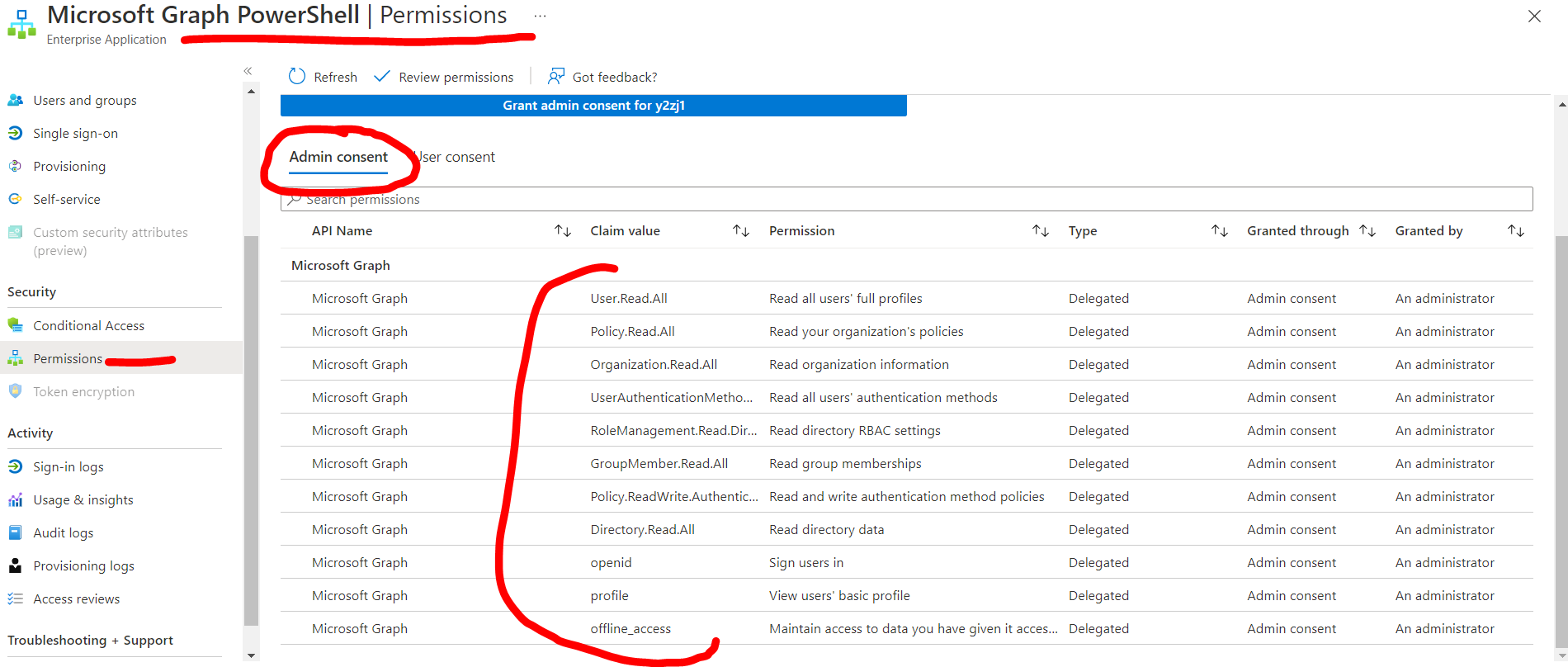Click Got feedback? link
Viewport: 1568px width, 667px height.
tap(615, 77)
